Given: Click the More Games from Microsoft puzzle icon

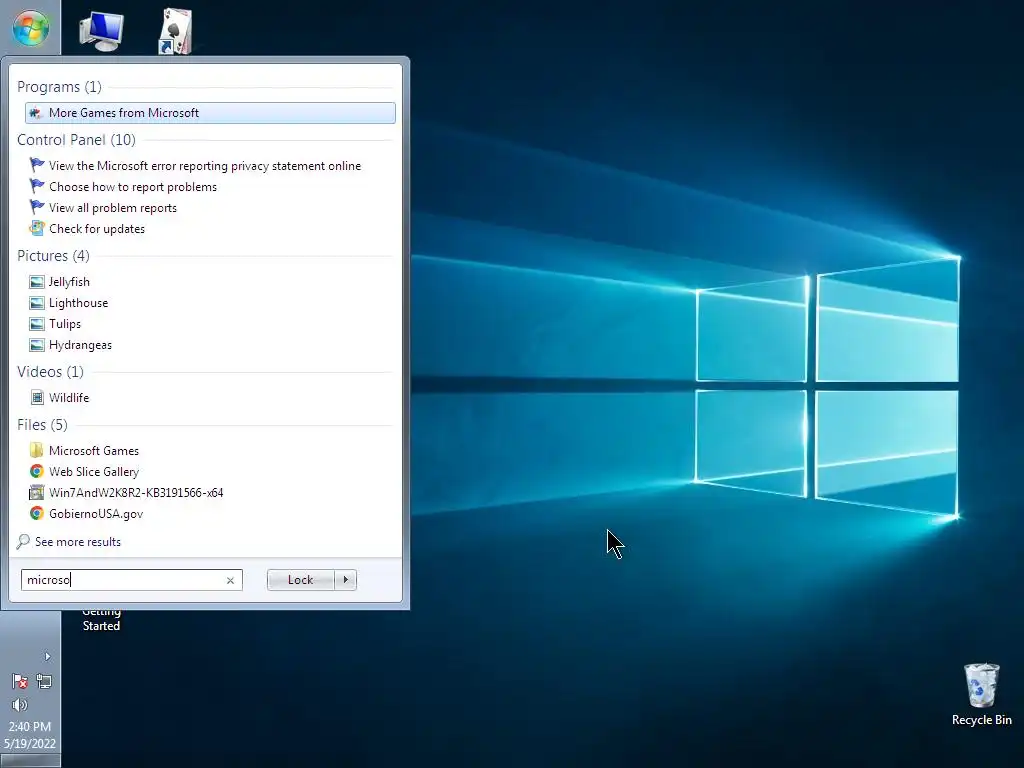Looking at the screenshot, I should pyautogui.click(x=36, y=113).
